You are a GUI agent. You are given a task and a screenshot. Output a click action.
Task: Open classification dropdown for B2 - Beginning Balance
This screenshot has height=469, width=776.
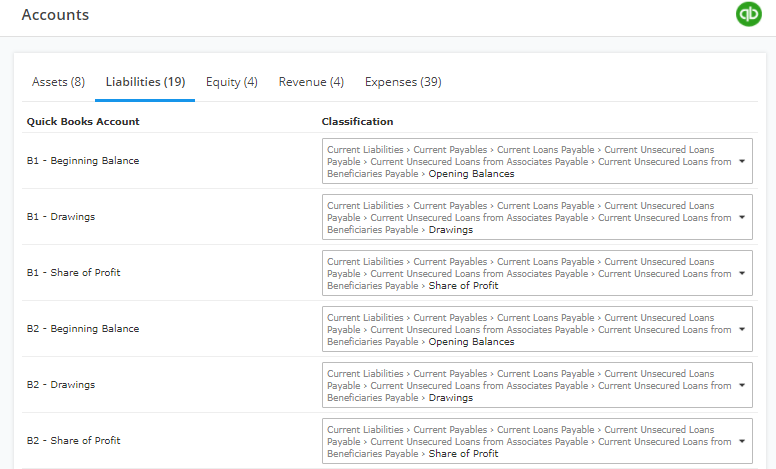[x=537, y=329]
